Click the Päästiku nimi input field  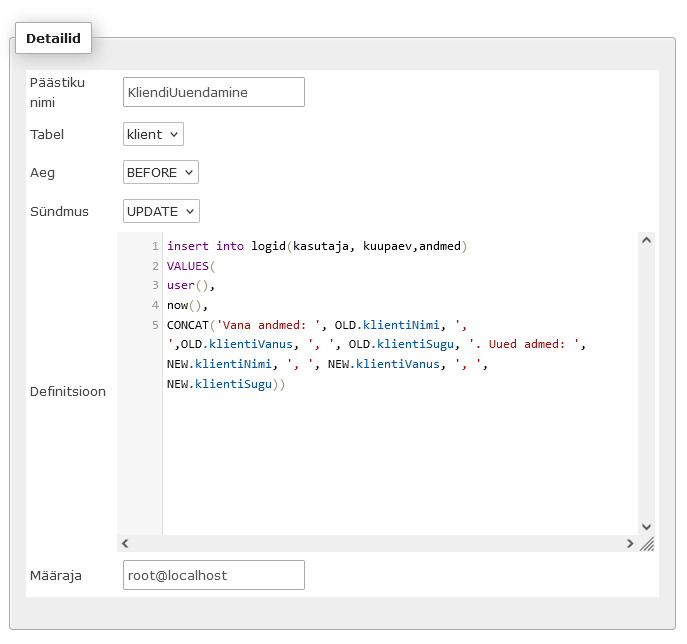(x=213, y=92)
